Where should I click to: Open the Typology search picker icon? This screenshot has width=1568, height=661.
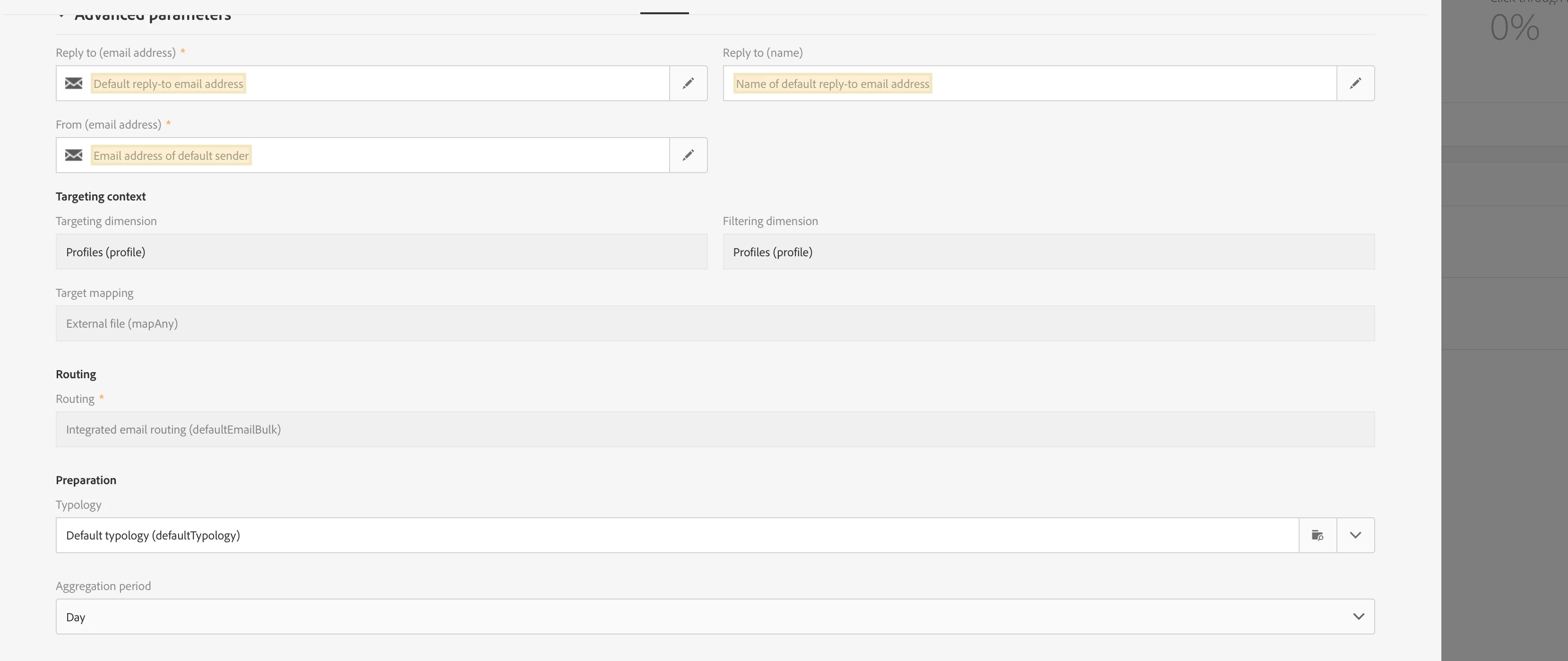tap(1317, 536)
